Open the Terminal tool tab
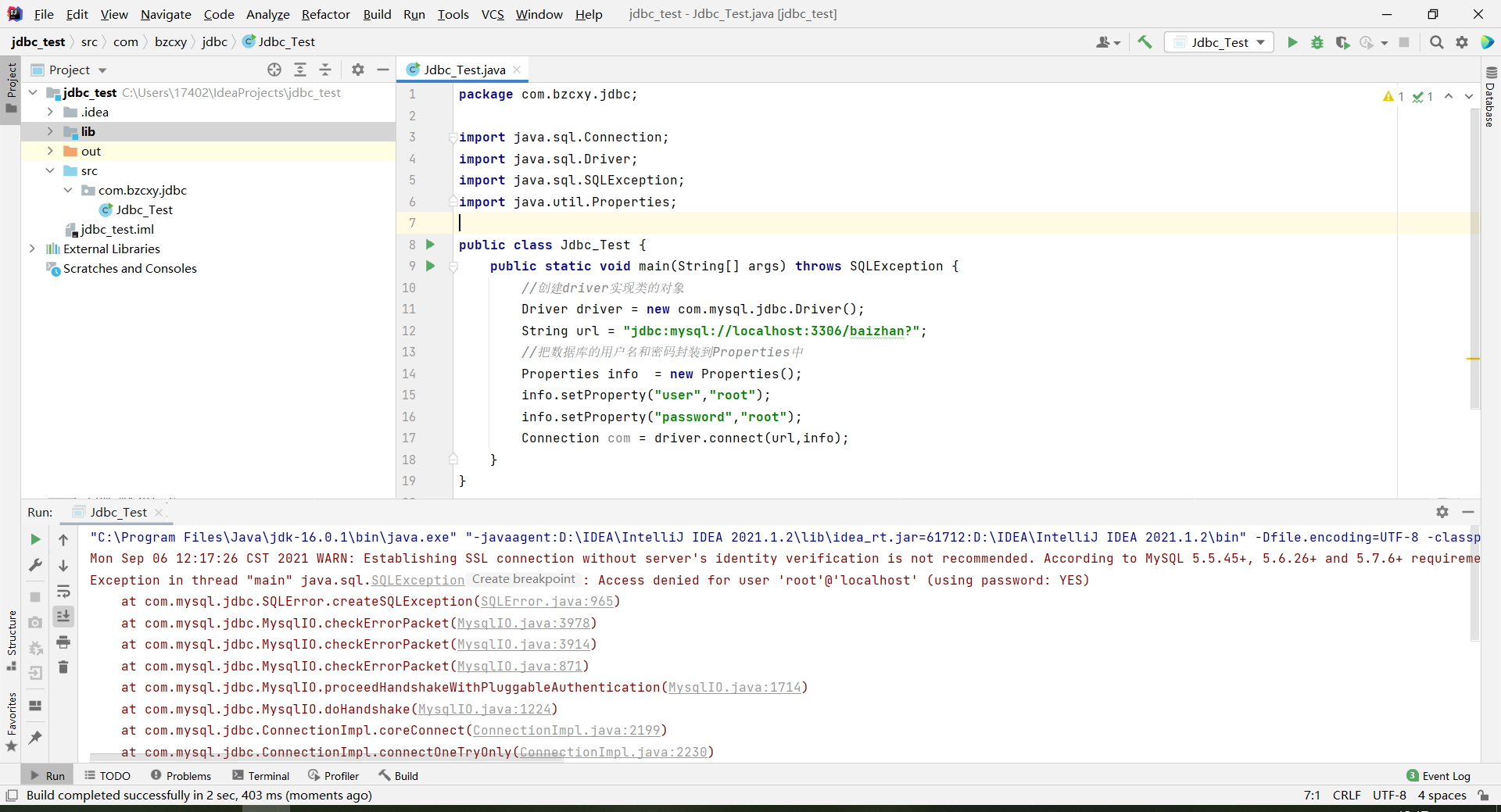 [261, 776]
